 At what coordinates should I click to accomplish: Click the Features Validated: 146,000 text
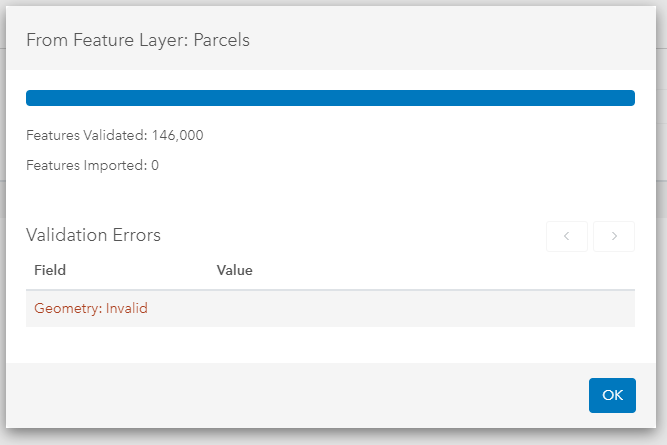point(115,135)
